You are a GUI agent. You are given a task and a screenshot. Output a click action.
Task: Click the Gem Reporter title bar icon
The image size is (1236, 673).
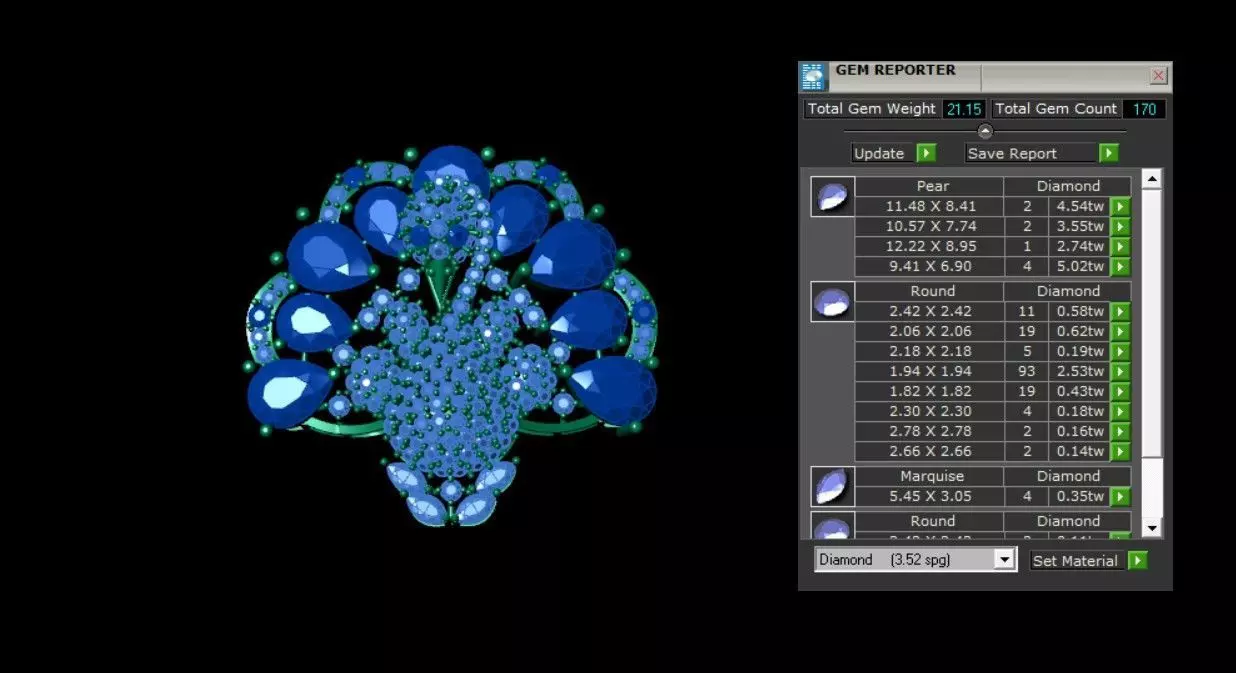coord(814,77)
